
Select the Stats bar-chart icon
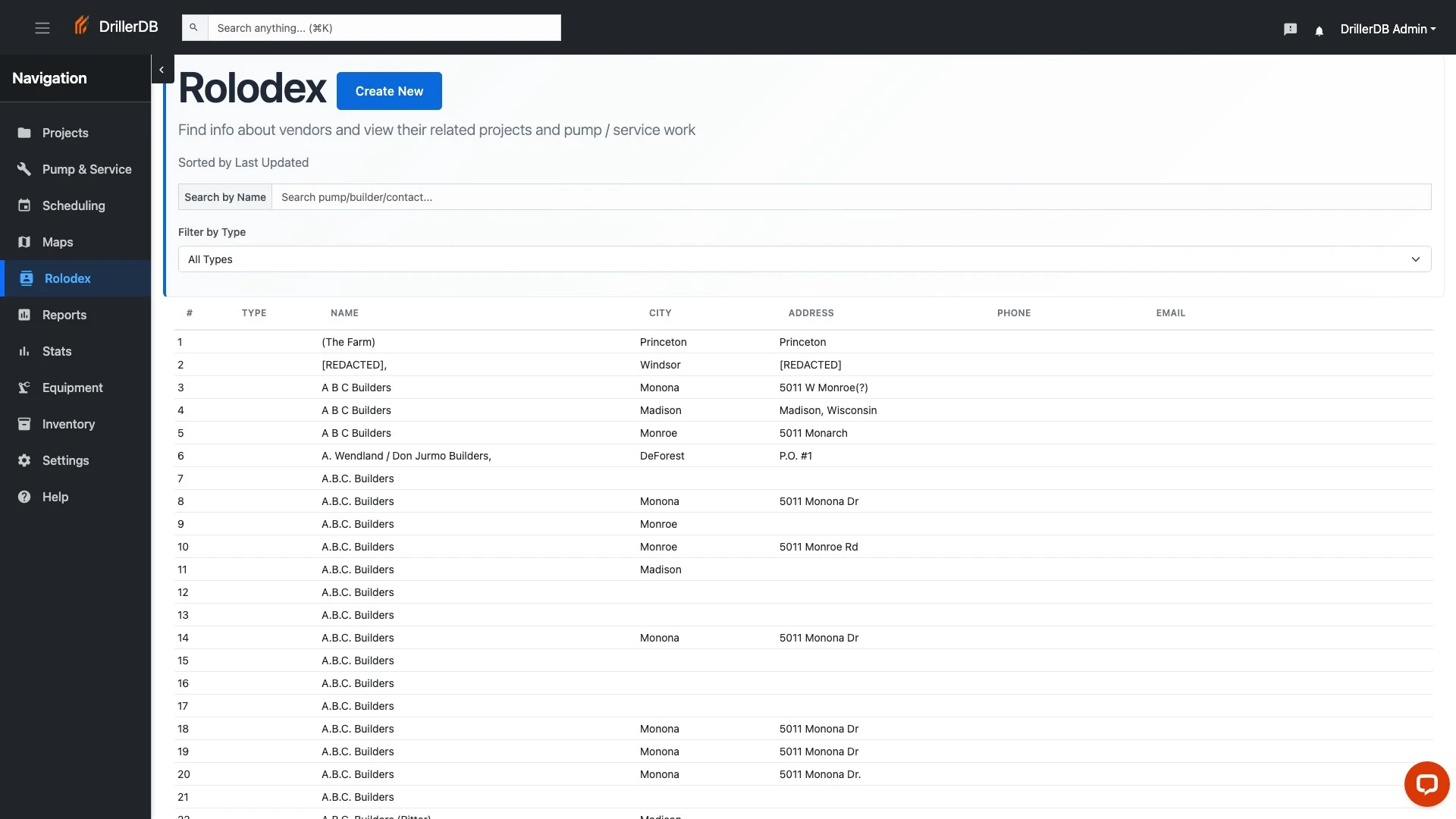(x=24, y=351)
